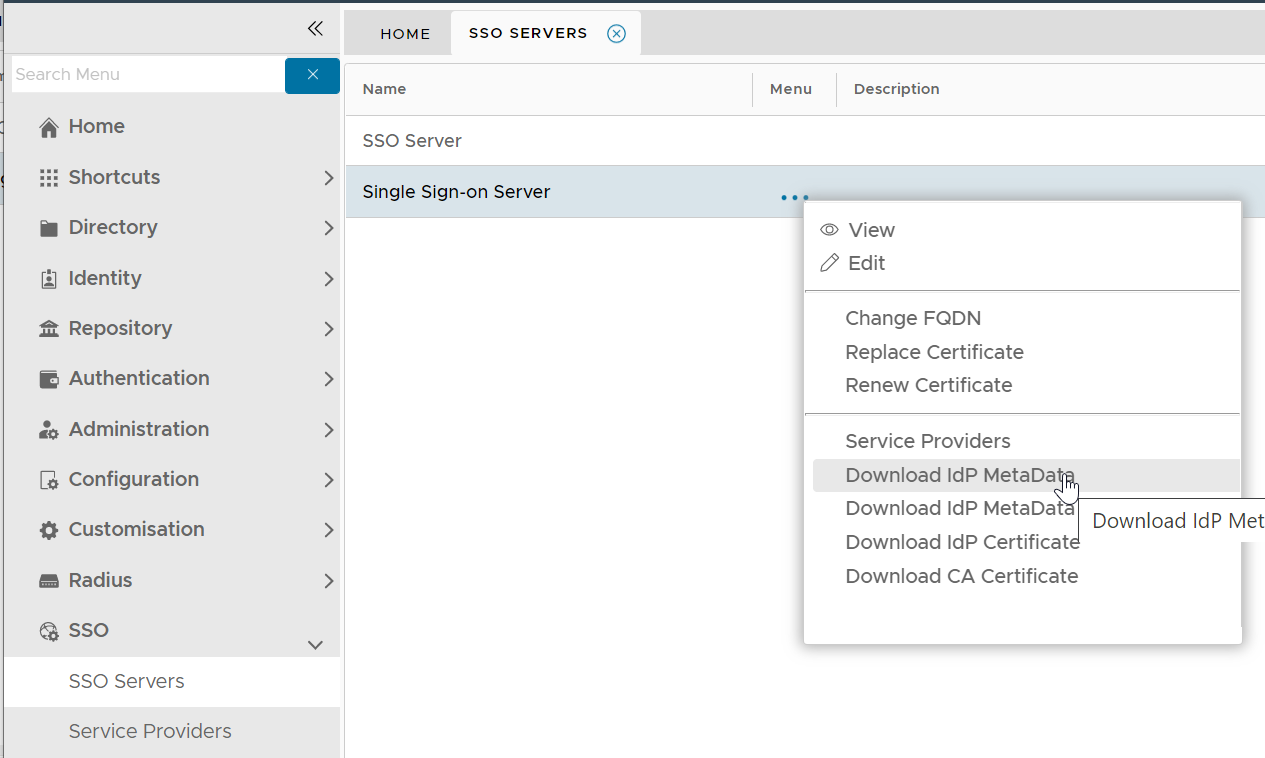Select Replace Certificate from the context menu

click(934, 352)
